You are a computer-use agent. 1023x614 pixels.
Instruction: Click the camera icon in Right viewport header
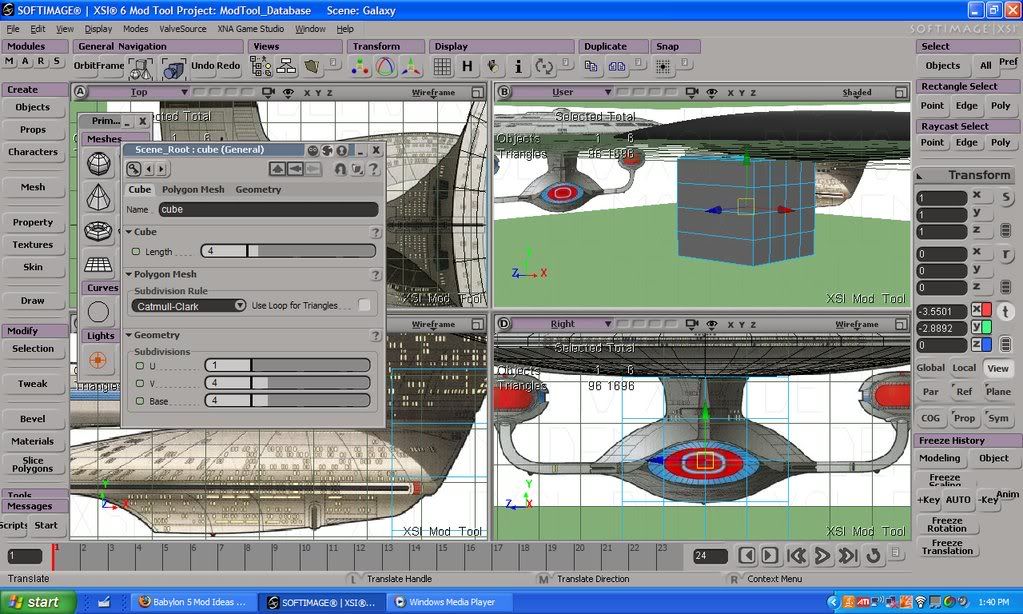pos(692,324)
